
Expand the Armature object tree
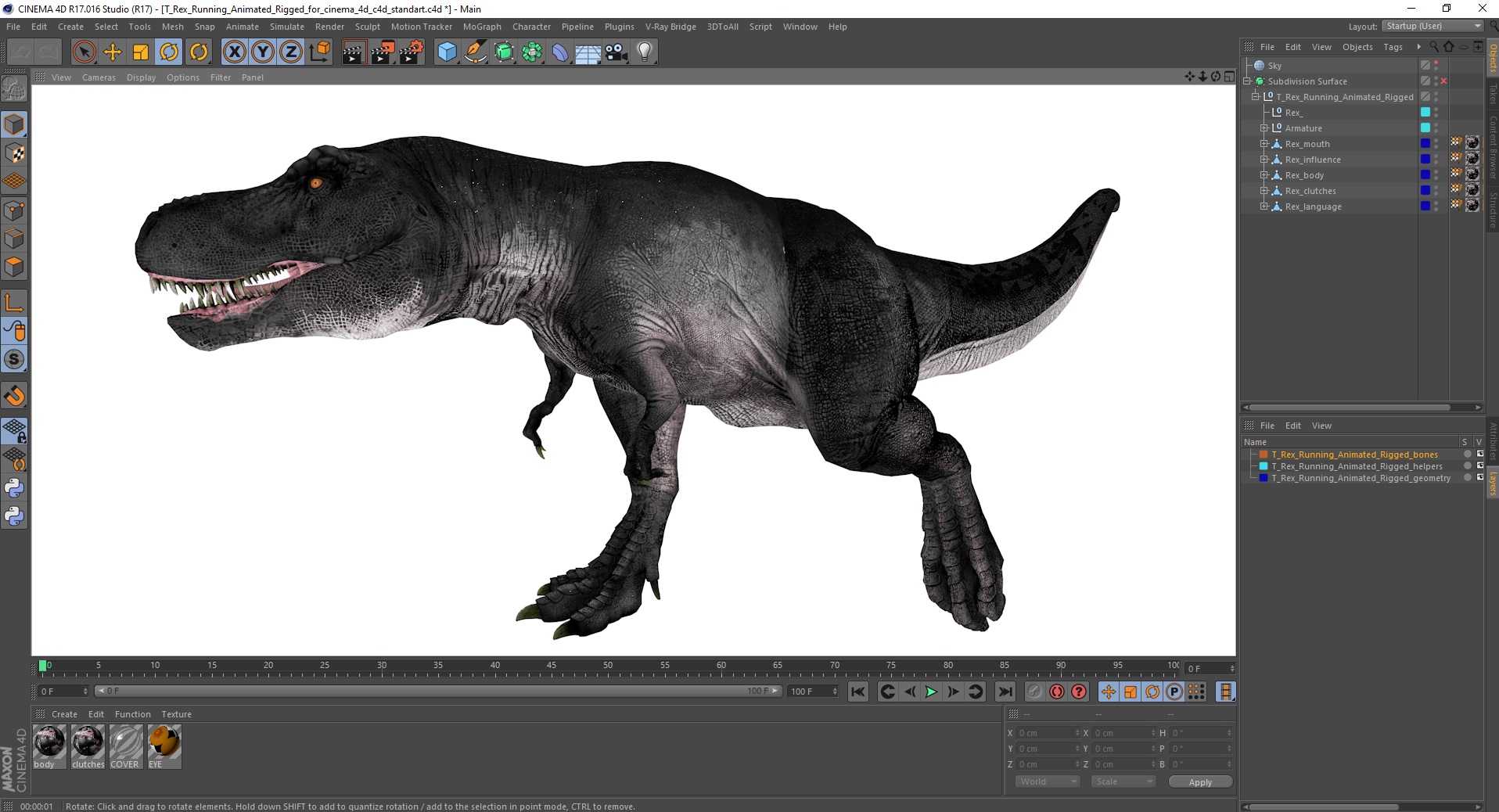(x=1264, y=128)
